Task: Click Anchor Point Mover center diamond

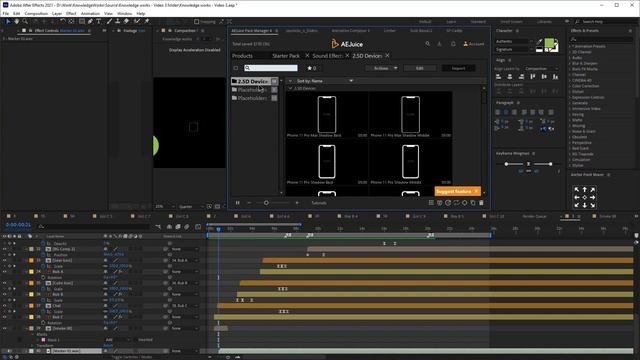Action: pyautogui.click(x=584, y=198)
